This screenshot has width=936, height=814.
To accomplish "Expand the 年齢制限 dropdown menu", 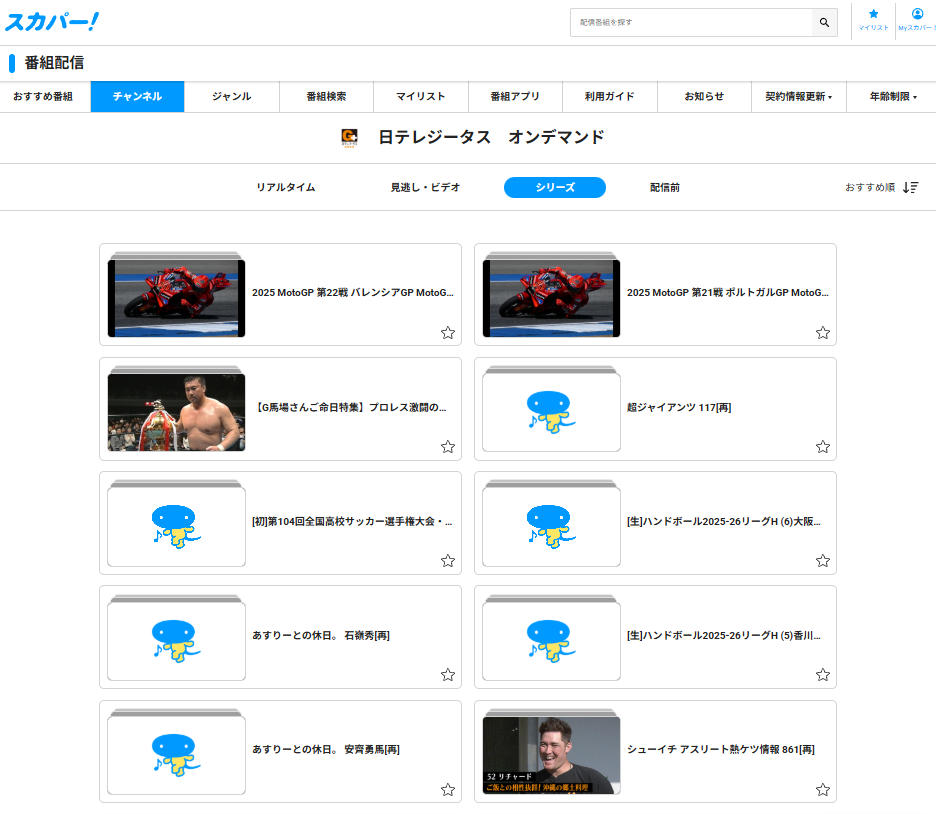I will click(892, 97).
